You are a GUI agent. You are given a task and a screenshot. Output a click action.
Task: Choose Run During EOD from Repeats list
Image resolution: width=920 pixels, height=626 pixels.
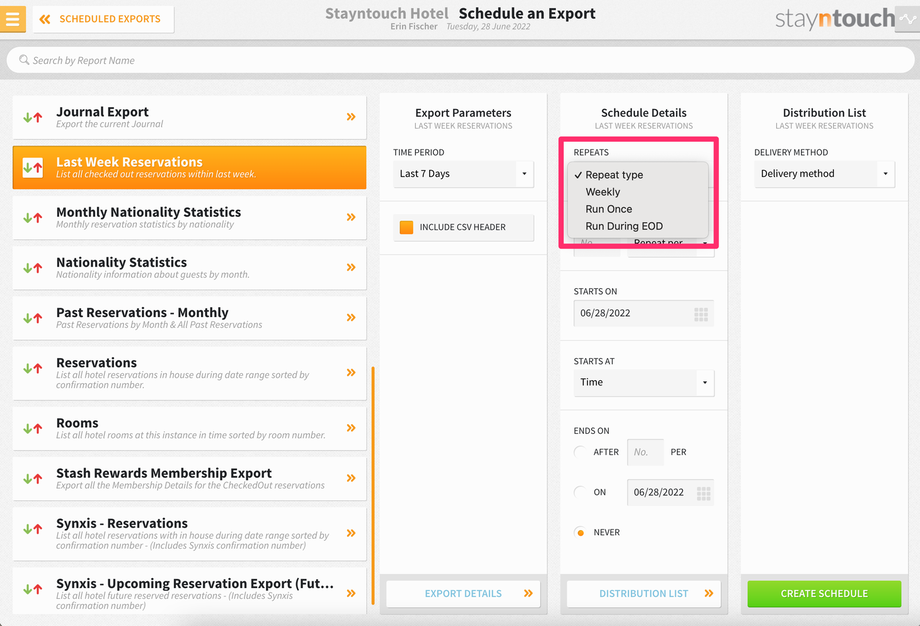click(x=638, y=226)
